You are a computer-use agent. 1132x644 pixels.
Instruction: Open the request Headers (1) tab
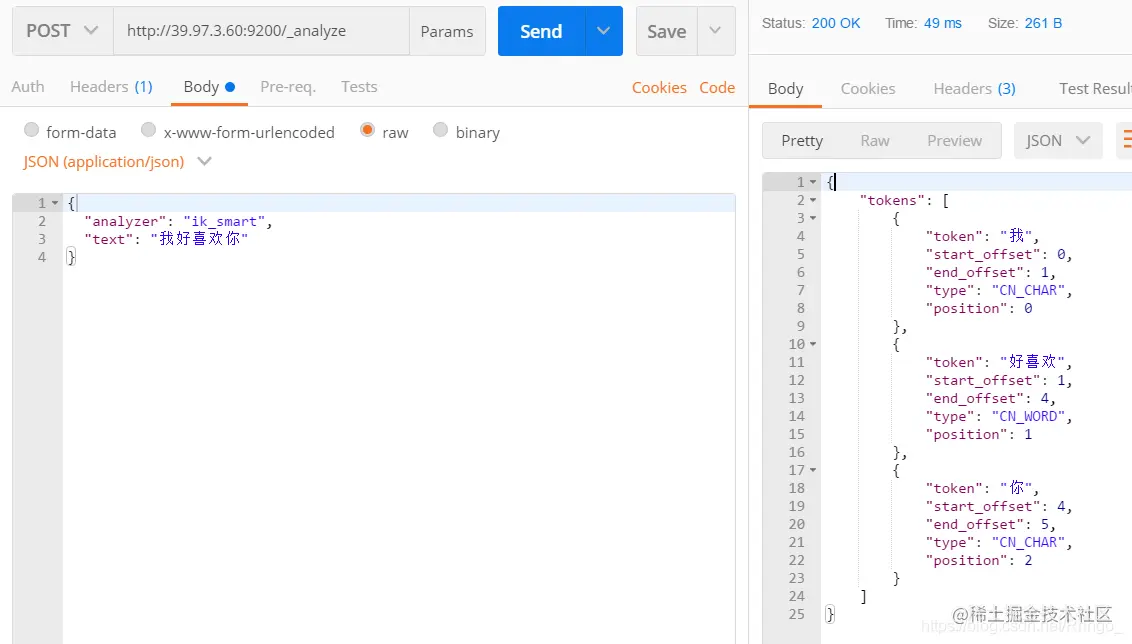tap(111, 87)
